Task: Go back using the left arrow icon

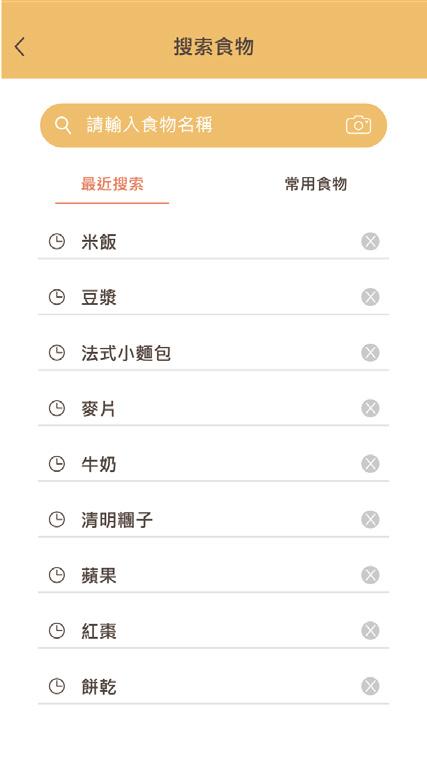Action: tap(19, 47)
